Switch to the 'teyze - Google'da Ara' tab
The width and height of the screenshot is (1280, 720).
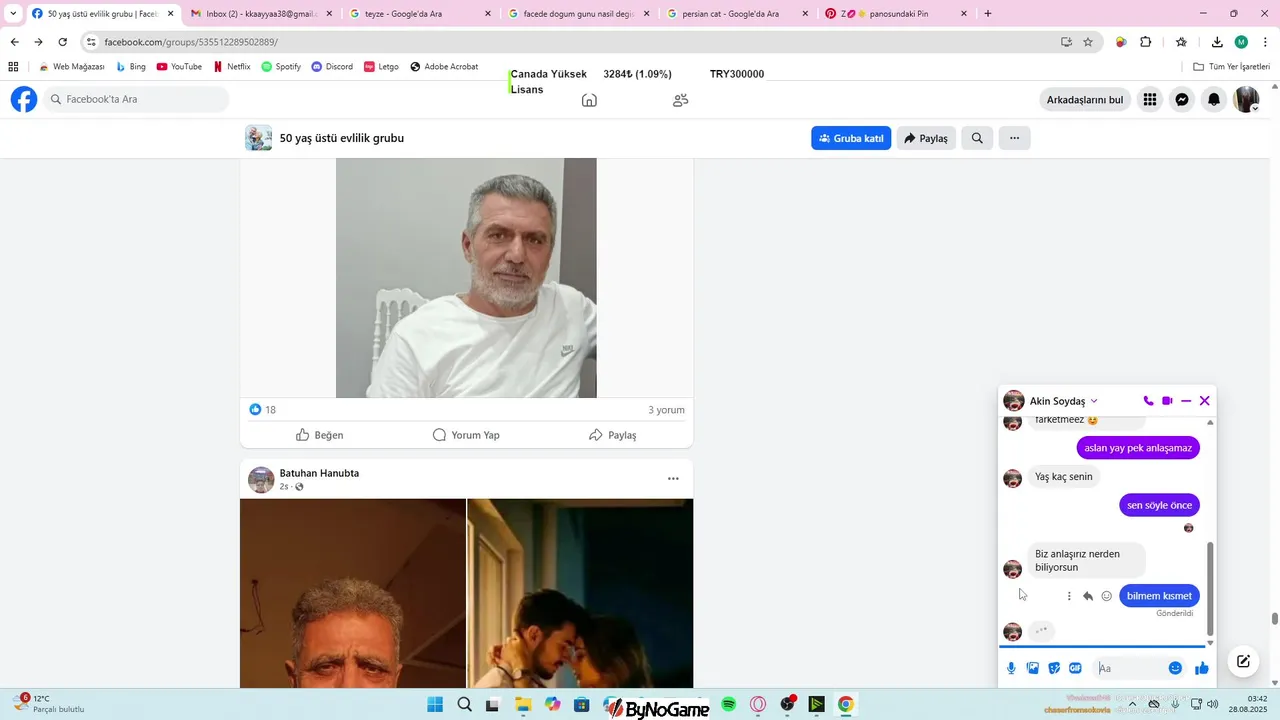pos(420,14)
